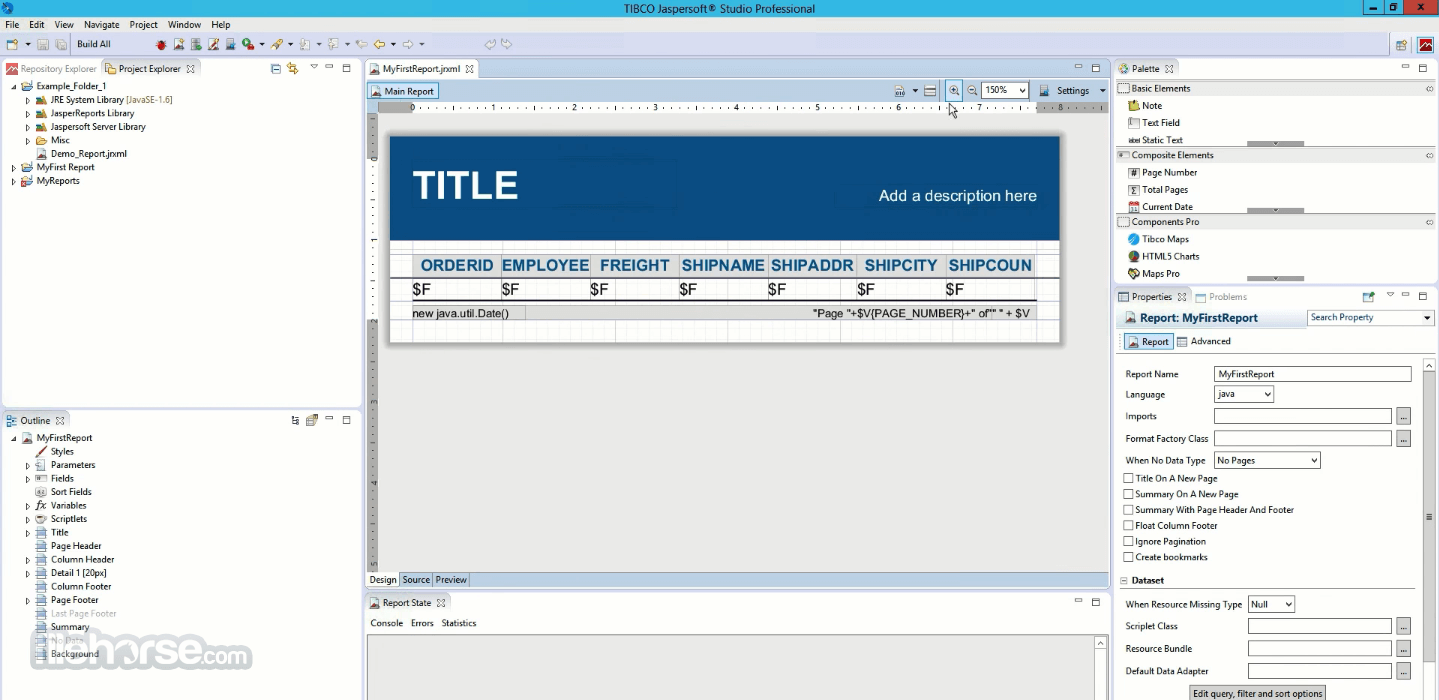The width and height of the screenshot is (1439, 700).
Task: Open the Project menu
Action: (x=144, y=24)
